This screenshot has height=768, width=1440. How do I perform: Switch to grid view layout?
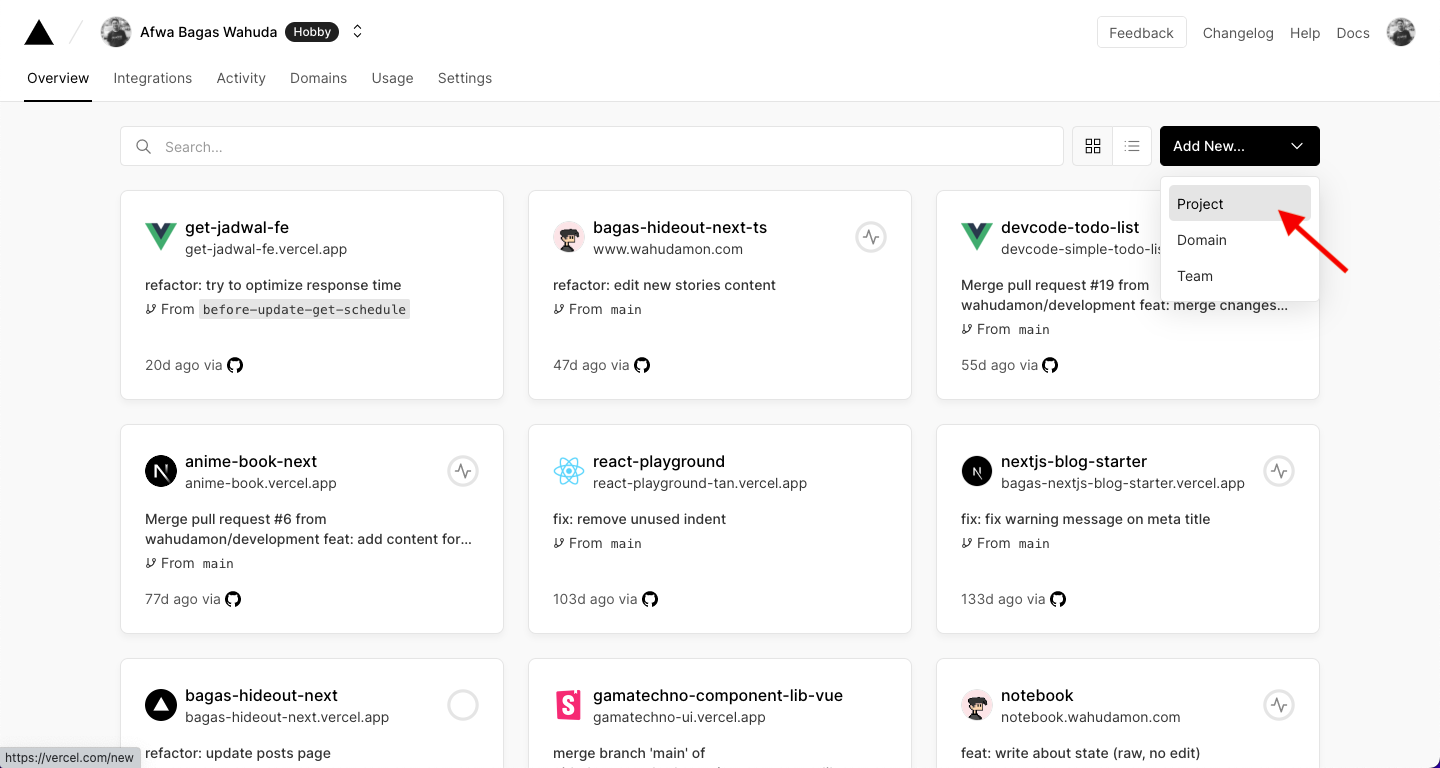pyautogui.click(x=1093, y=146)
